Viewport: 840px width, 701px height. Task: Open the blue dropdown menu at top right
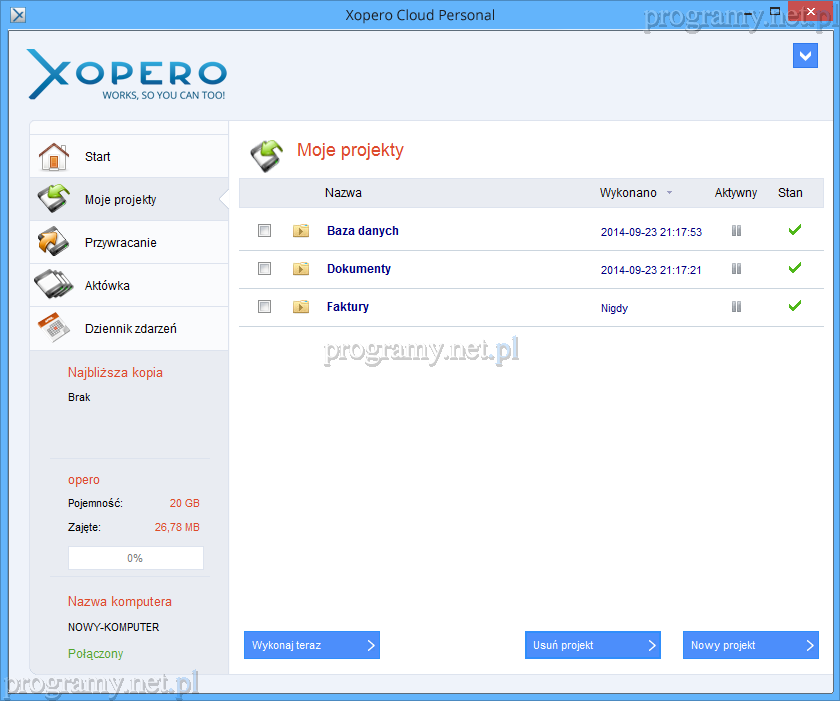click(805, 56)
